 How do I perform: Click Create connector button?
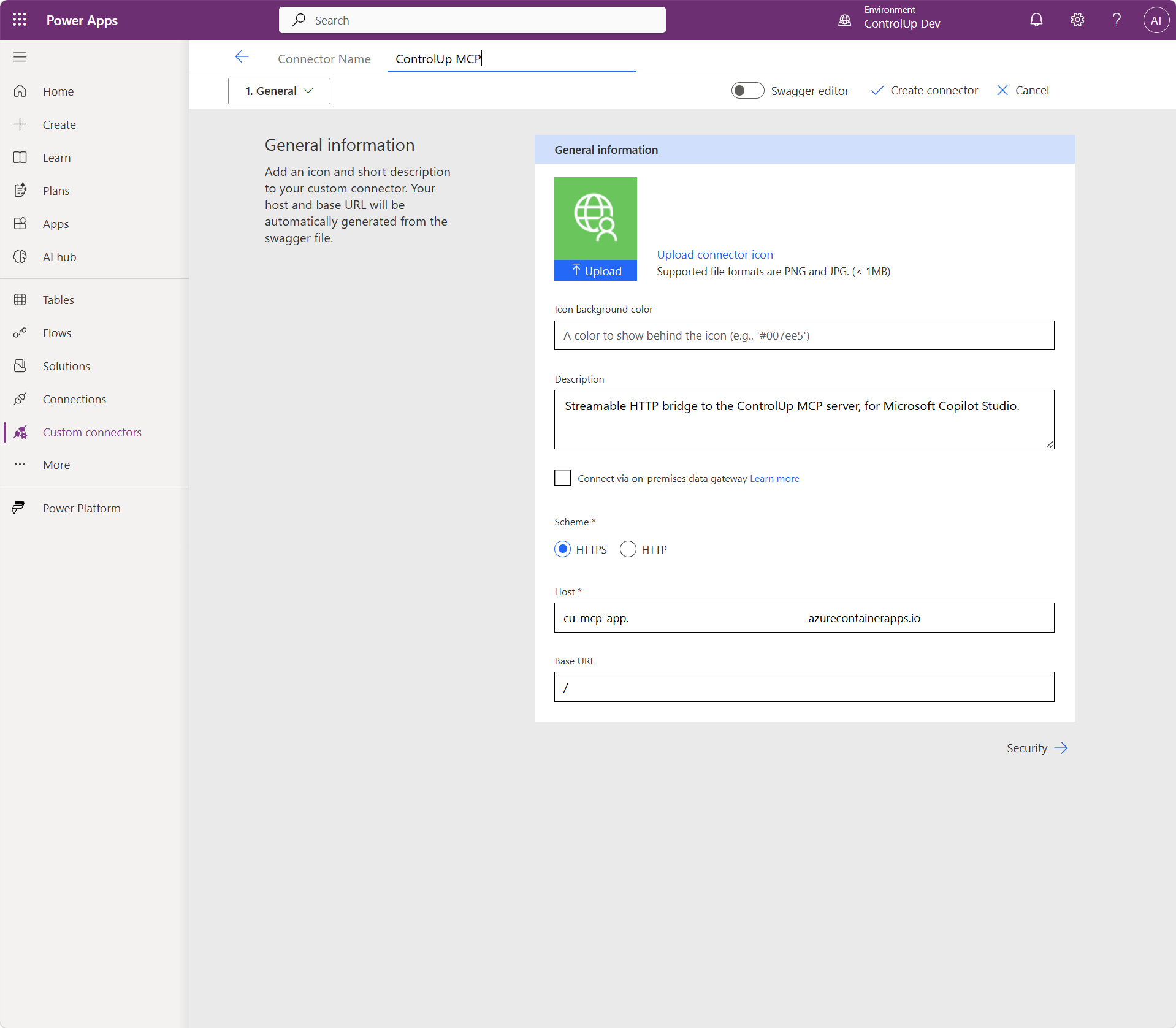(x=924, y=91)
